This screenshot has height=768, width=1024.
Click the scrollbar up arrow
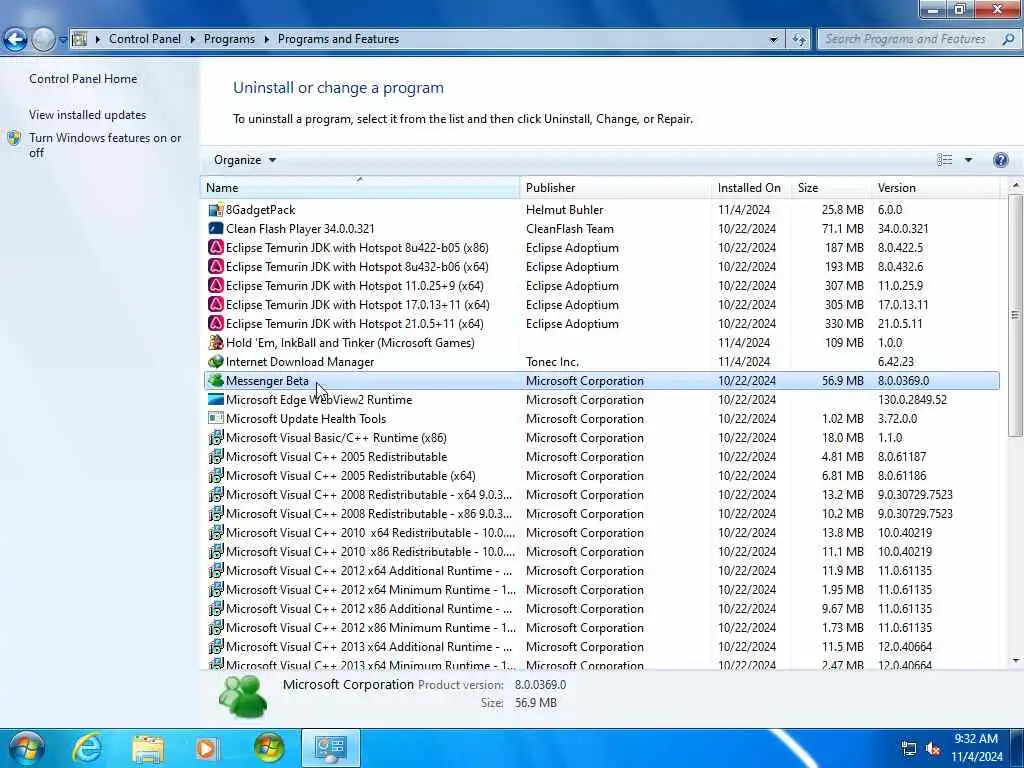[x=1015, y=186]
